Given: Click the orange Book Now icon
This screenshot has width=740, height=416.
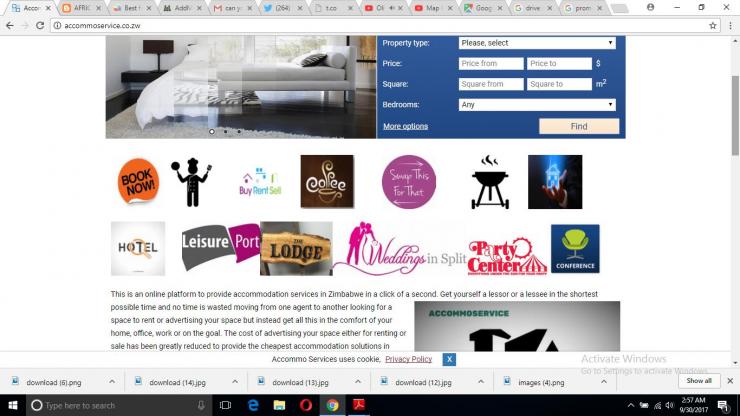Looking at the screenshot, I should 138,182.
